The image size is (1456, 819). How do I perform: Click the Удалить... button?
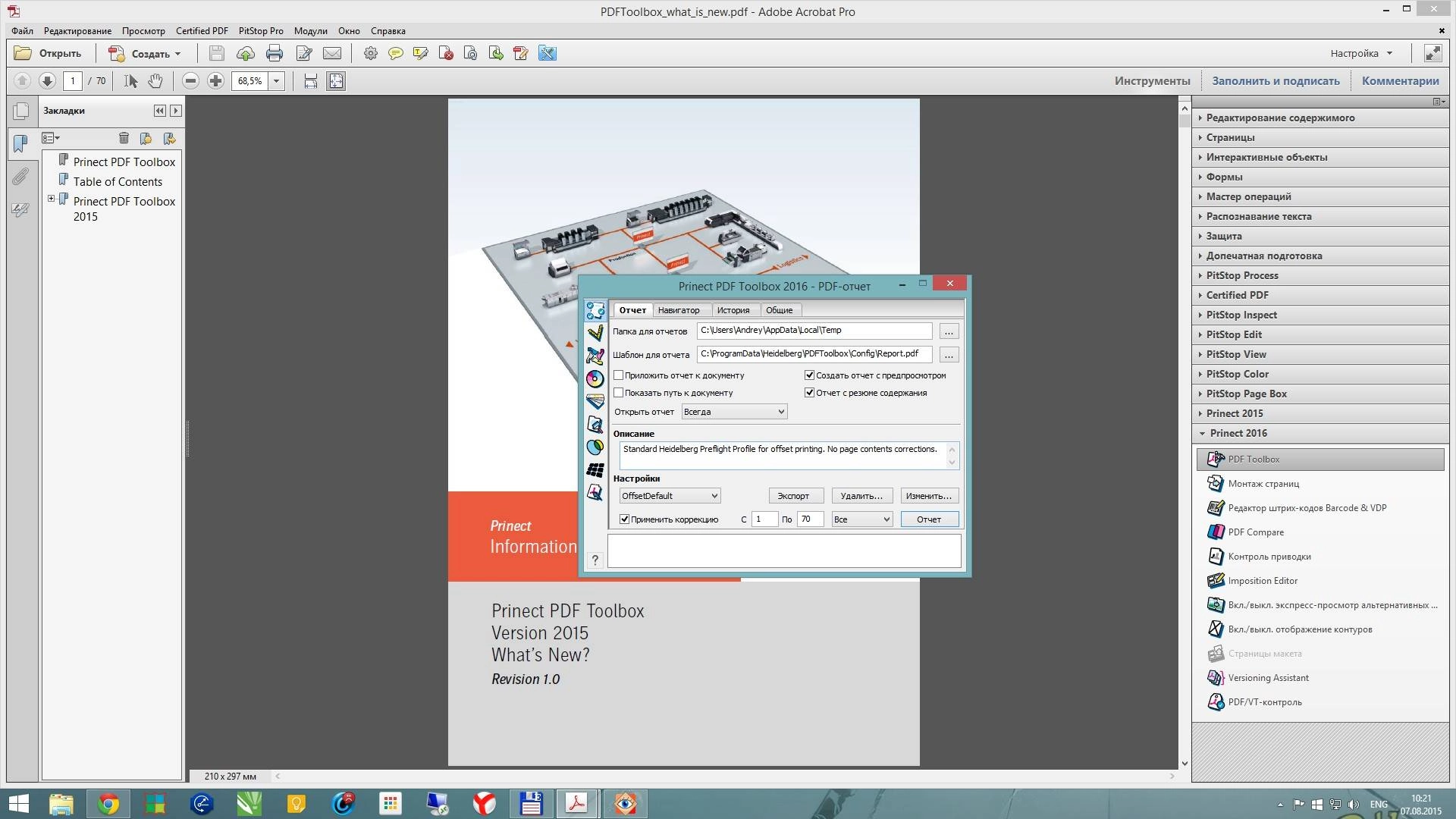pyautogui.click(x=861, y=495)
